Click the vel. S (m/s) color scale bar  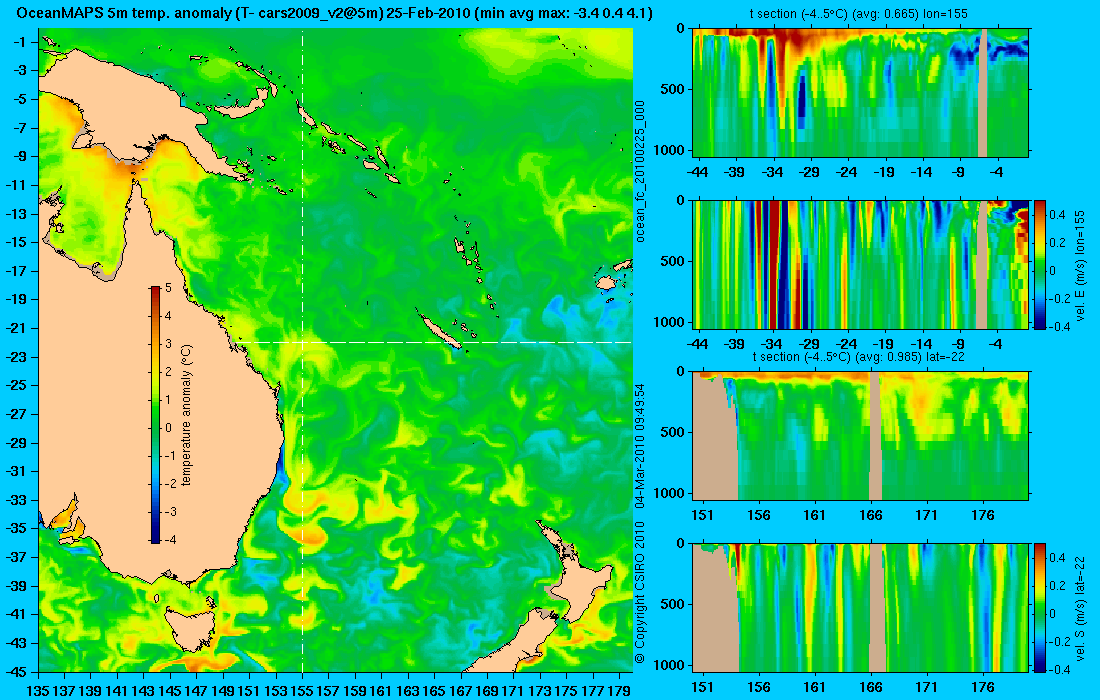[x=1040, y=607]
